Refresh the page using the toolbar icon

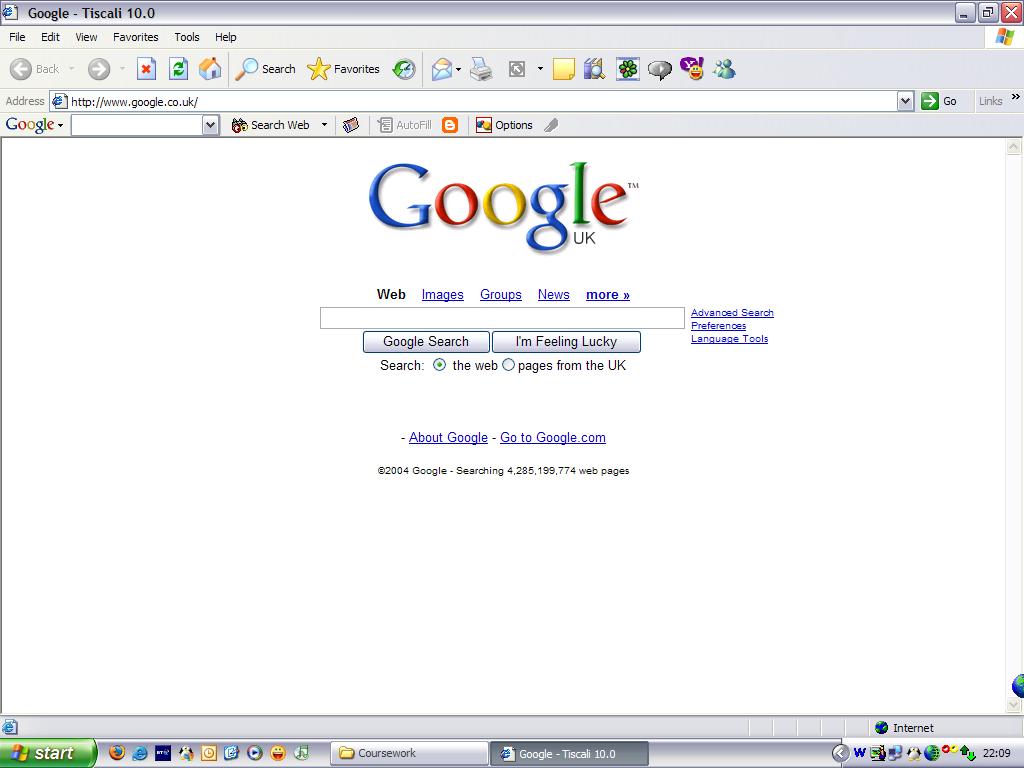coord(178,69)
